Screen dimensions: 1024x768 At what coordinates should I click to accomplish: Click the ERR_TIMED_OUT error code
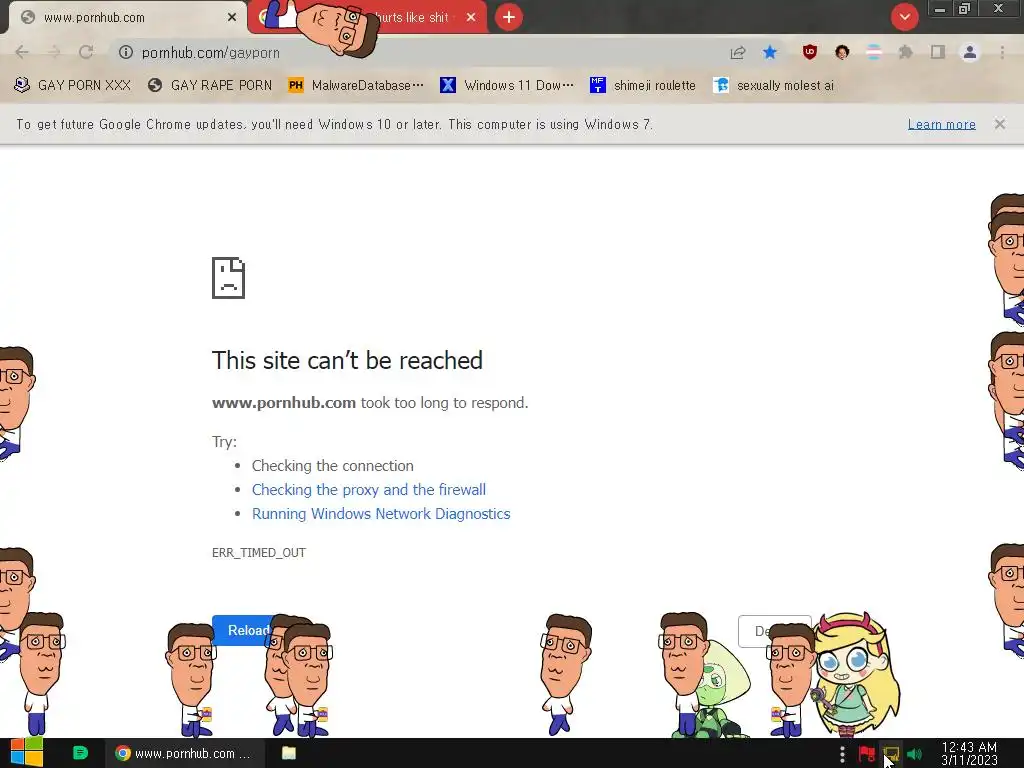(x=259, y=552)
